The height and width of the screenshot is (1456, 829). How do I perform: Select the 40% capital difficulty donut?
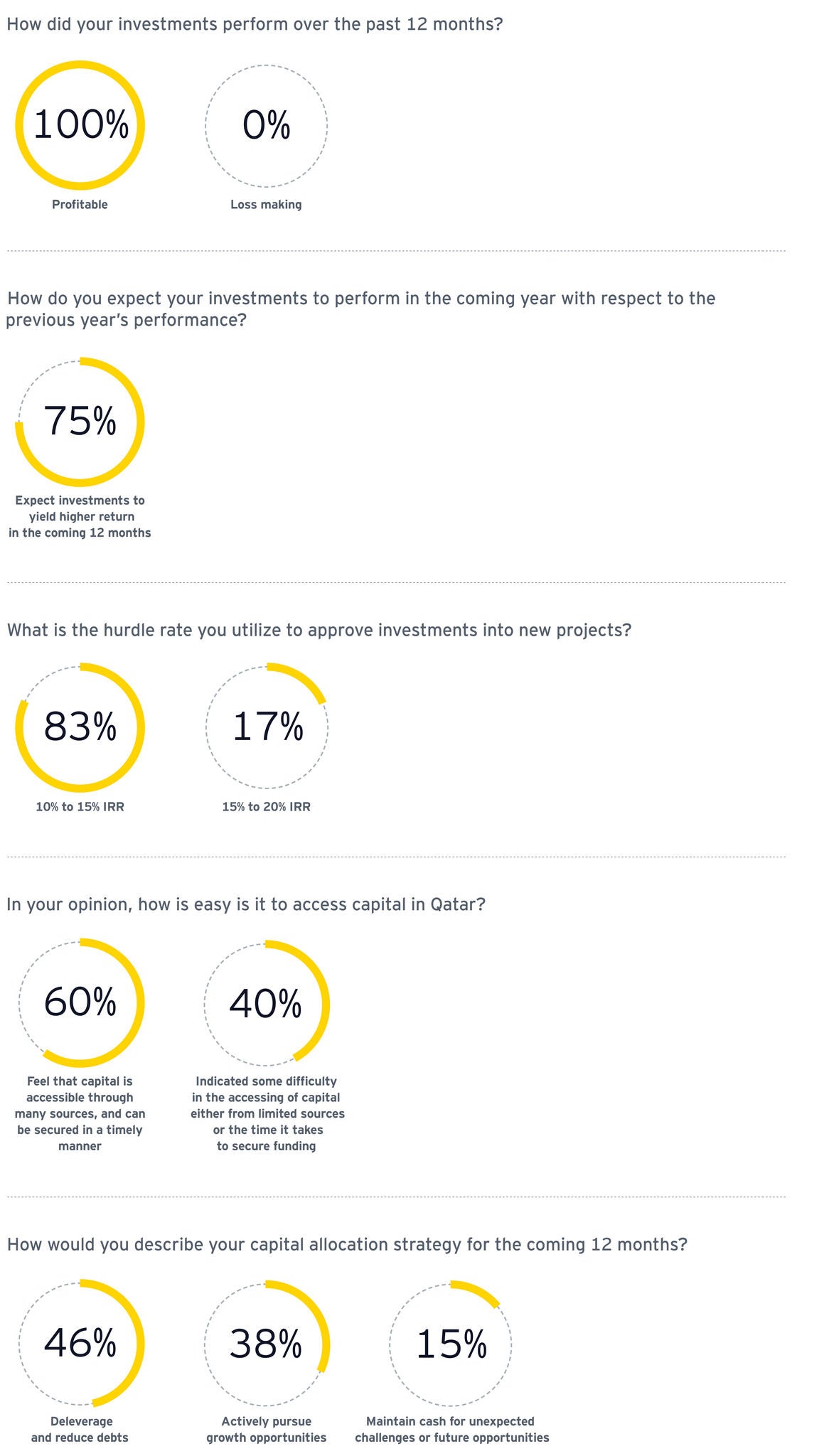(x=267, y=1003)
